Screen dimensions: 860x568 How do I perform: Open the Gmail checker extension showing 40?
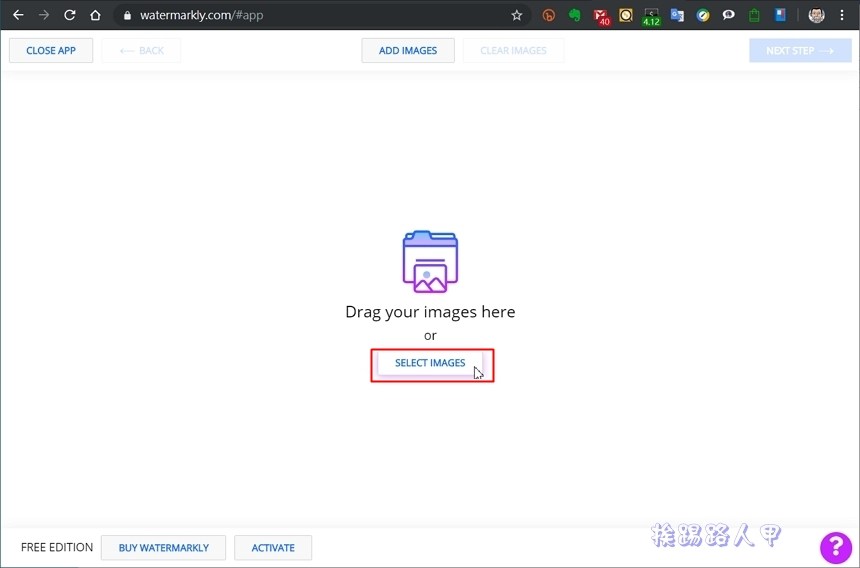click(x=601, y=16)
